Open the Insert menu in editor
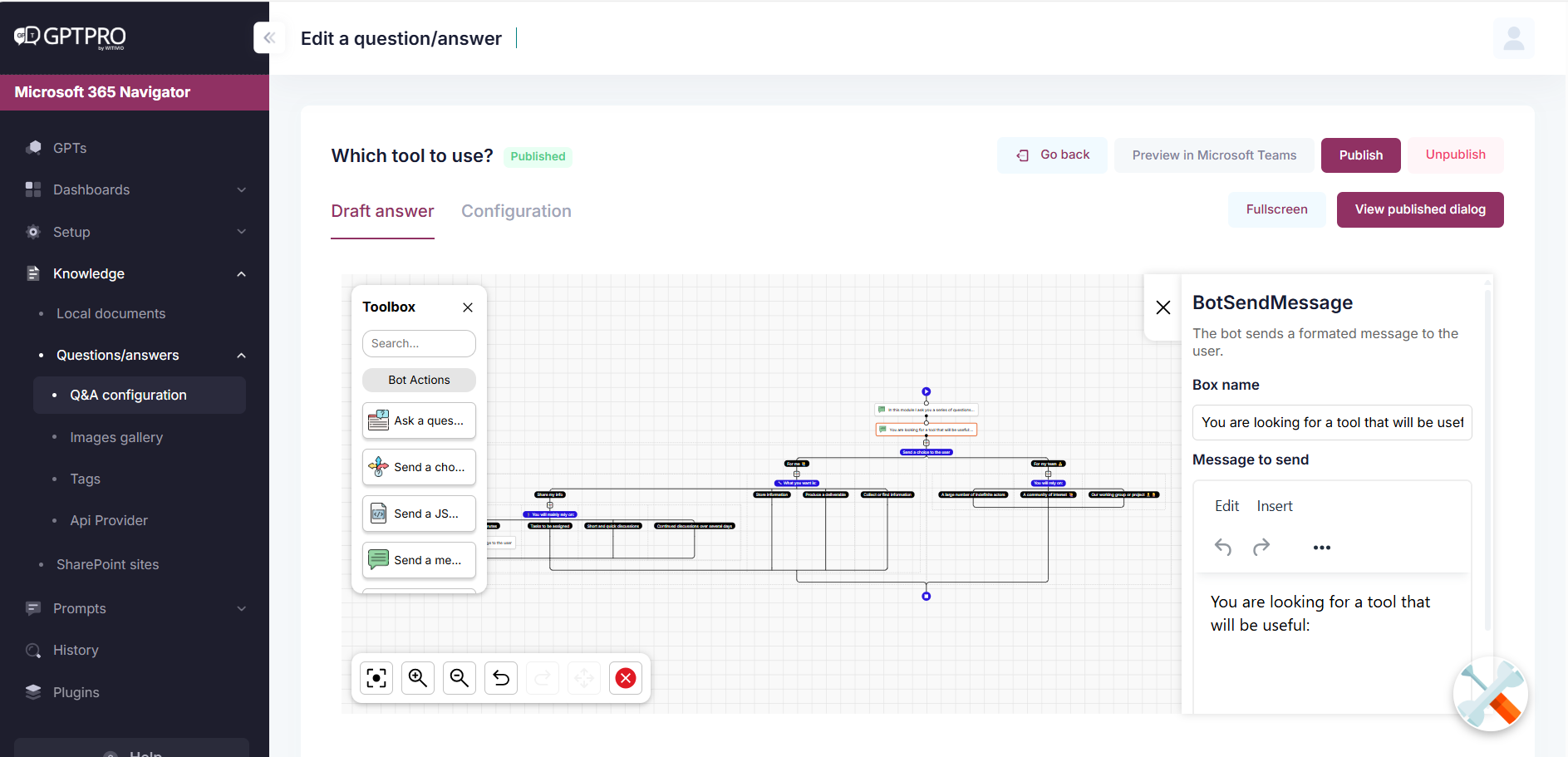The height and width of the screenshot is (757, 1568). [x=1274, y=506]
